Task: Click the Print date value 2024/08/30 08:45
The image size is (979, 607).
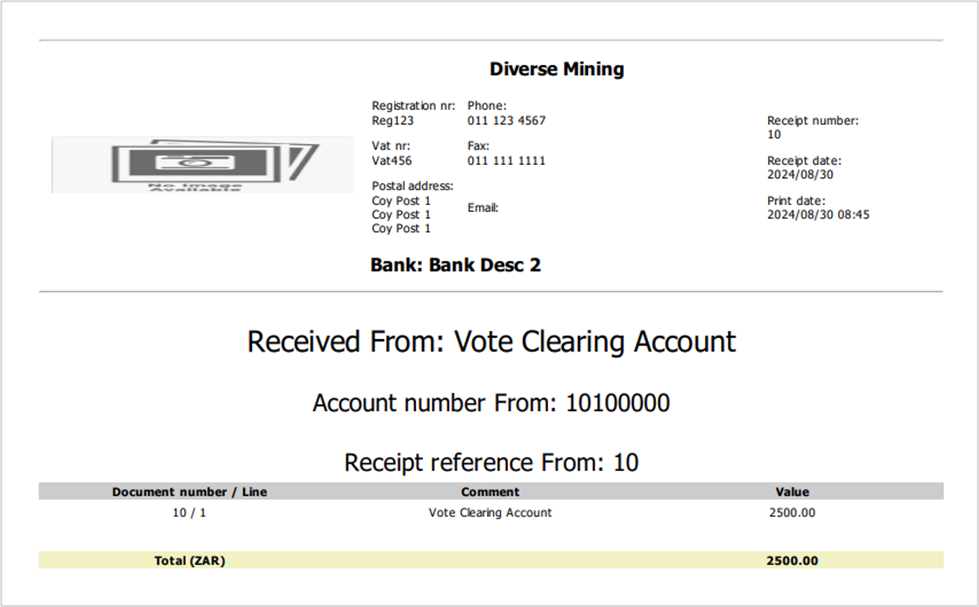Action: pyautogui.click(x=818, y=215)
